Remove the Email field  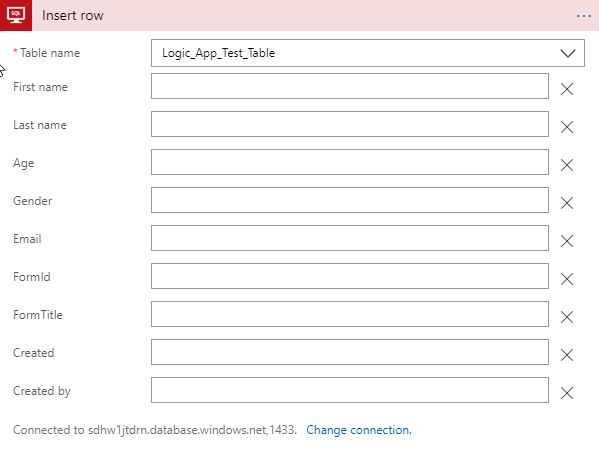tap(567, 241)
